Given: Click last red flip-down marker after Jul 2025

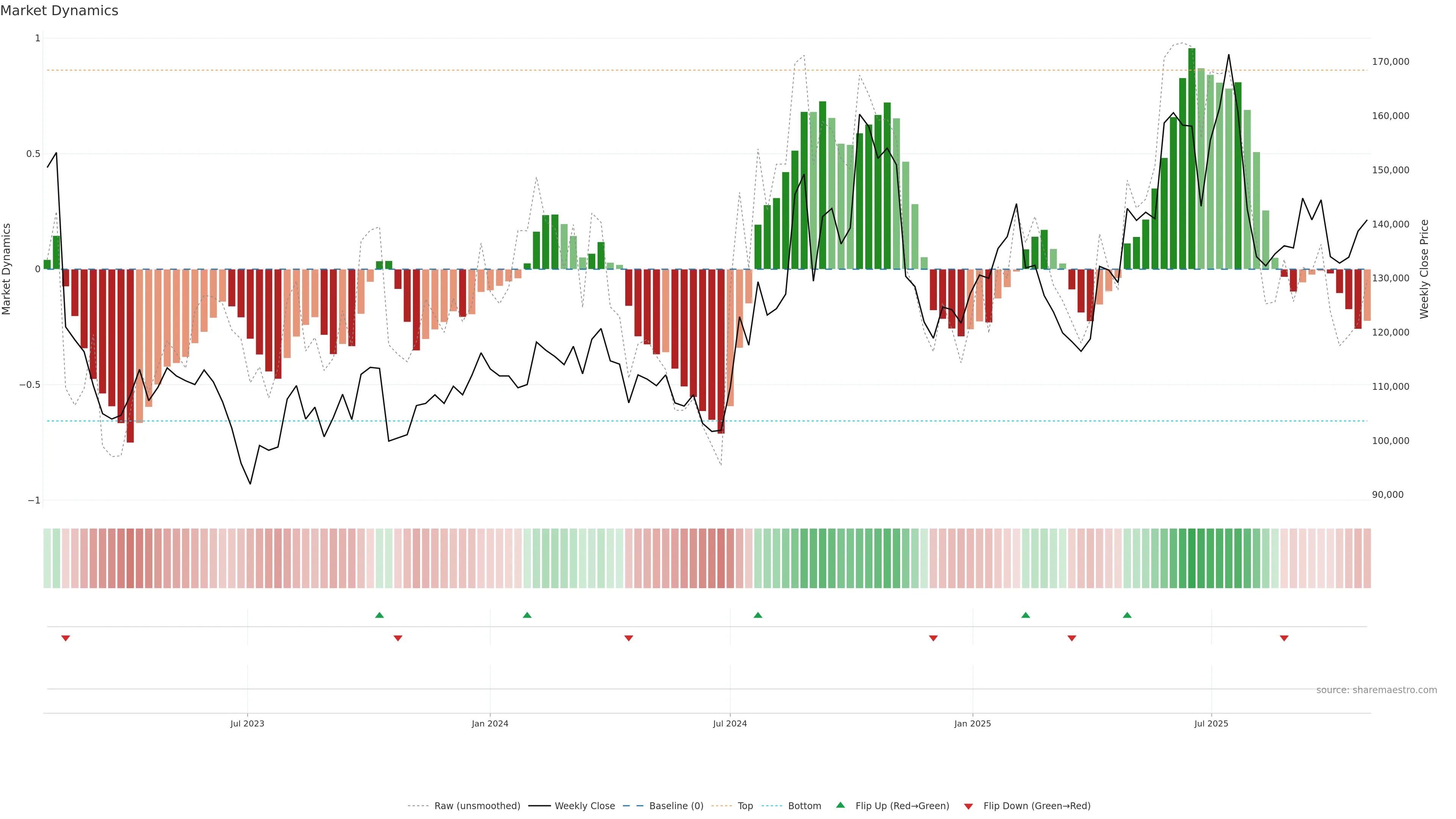Looking at the screenshot, I should point(1284,638).
